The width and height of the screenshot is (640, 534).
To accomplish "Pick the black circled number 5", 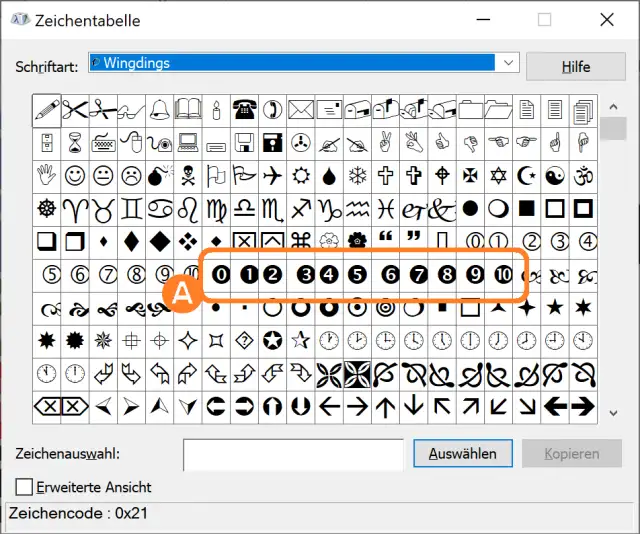I will (358, 275).
